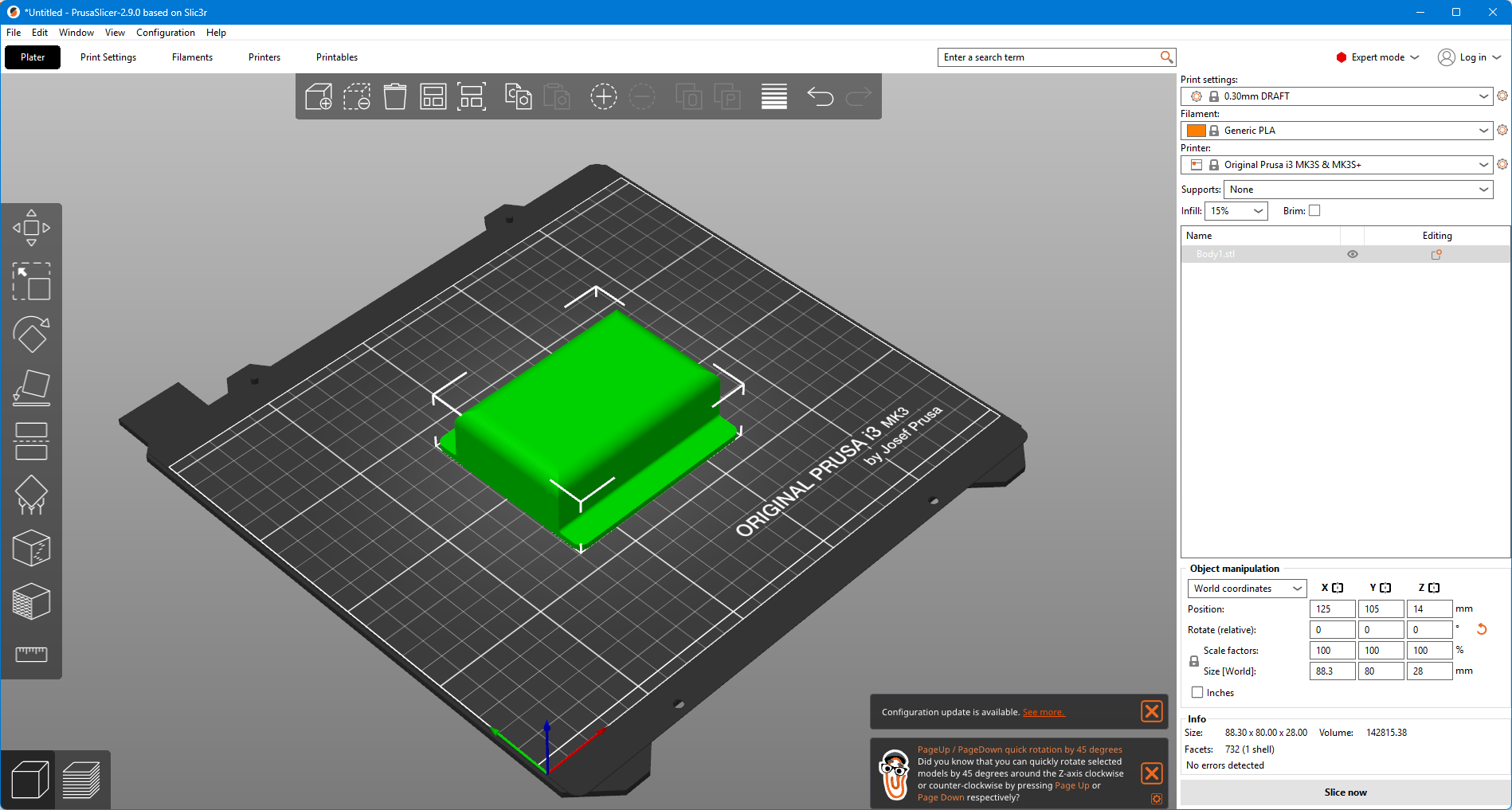This screenshot has width=1512, height=810.
Task: Click the Add object icon in top toolbar
Action: coord(319,96)
